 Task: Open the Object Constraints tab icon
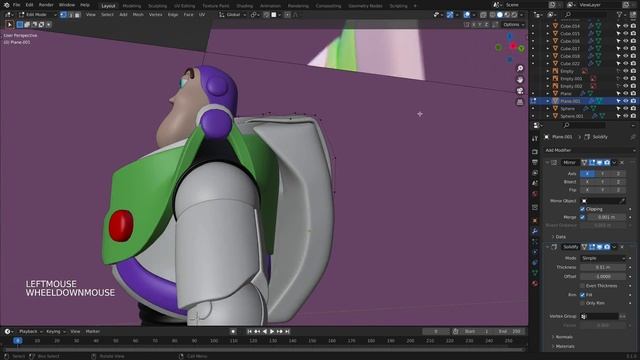535,263
